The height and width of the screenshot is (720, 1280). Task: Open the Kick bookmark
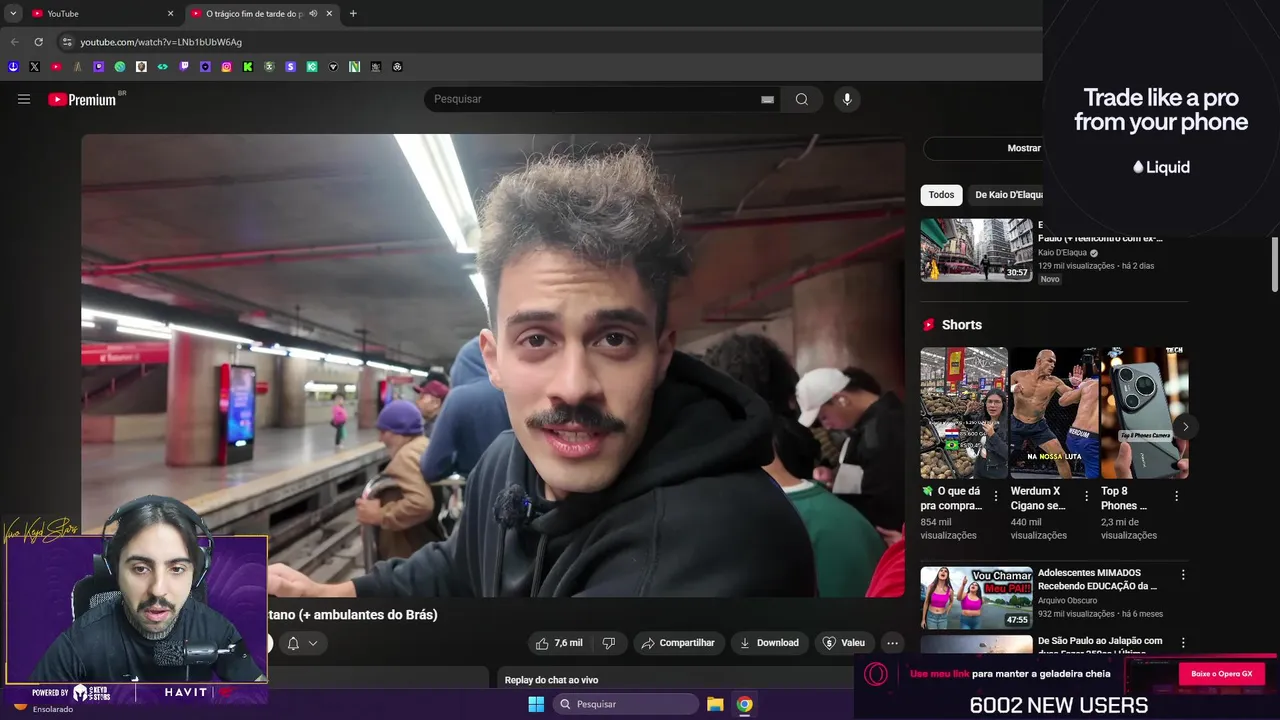pos(248,67)
